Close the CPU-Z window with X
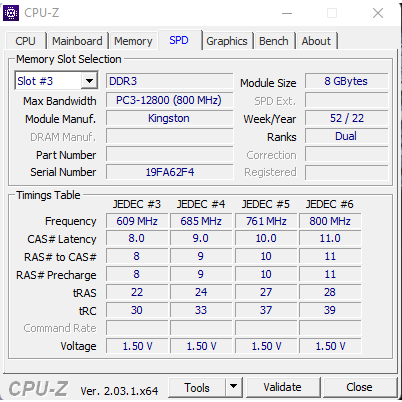This screenshot has width=402, height=402. [x=378, y=13]
